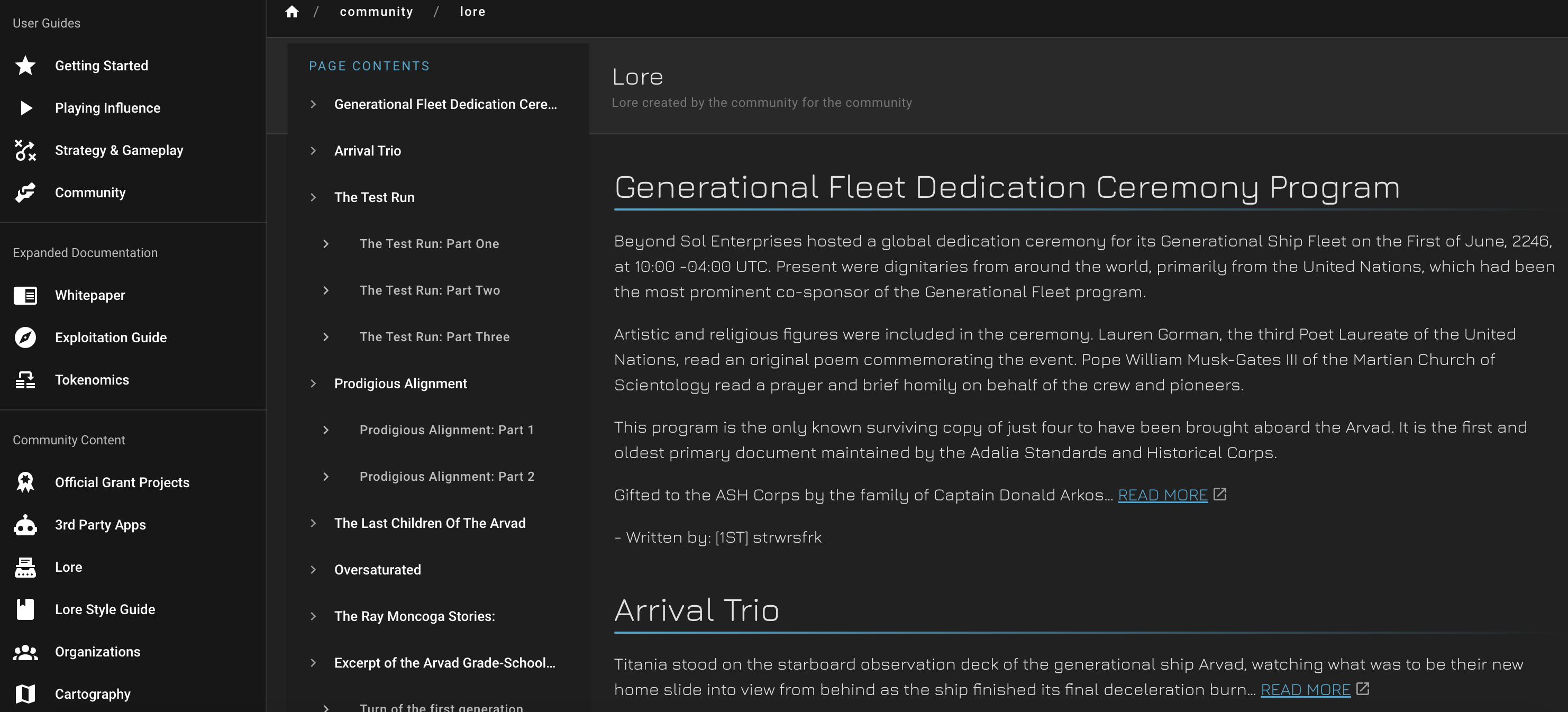
Task: Expand chevron beside Prodigious Alignment: Part 2
Action: tap(326, 477)
